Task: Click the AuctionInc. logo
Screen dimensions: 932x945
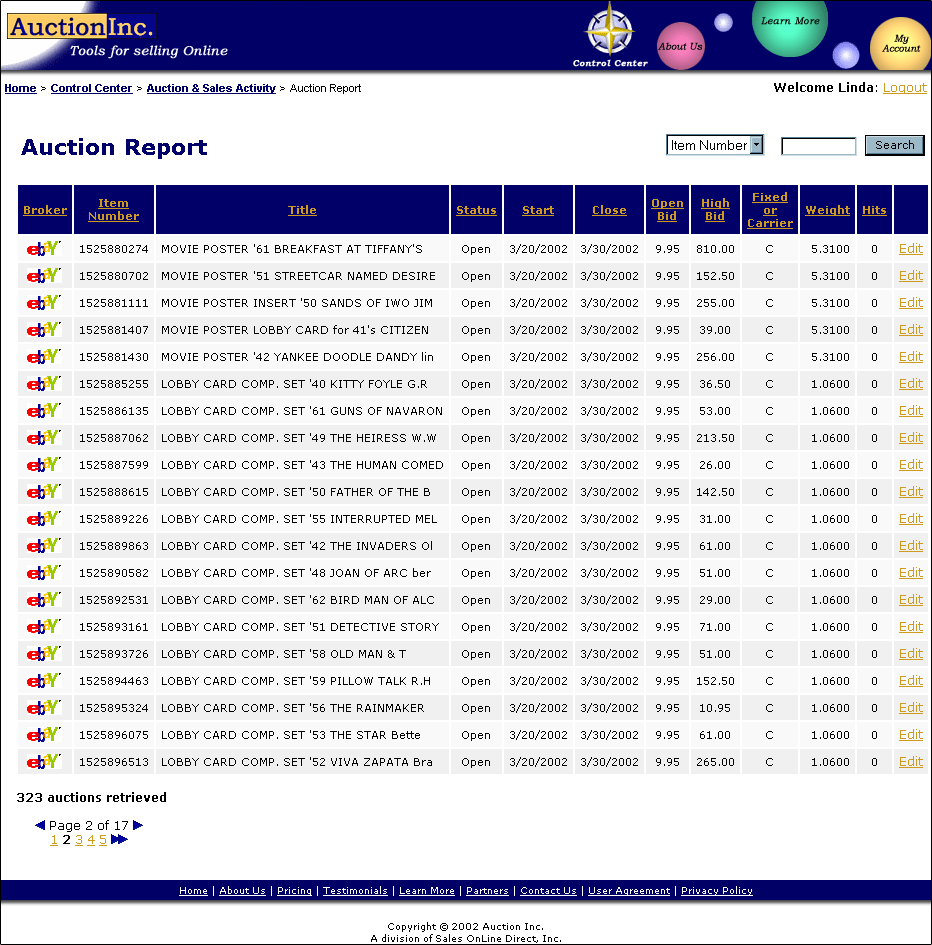Action: click(x=81, y=27)
